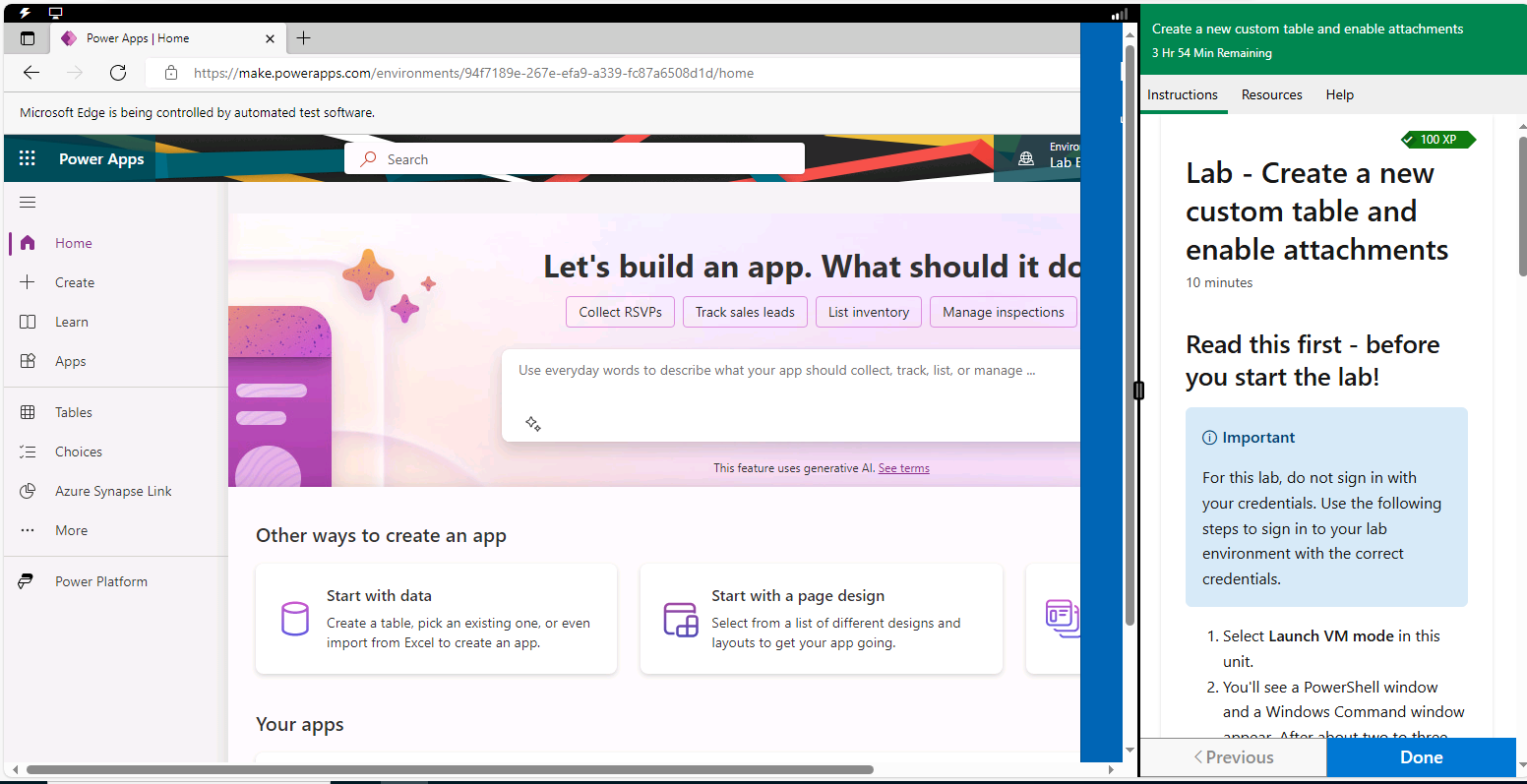Open the Start with a page design card

821,619
